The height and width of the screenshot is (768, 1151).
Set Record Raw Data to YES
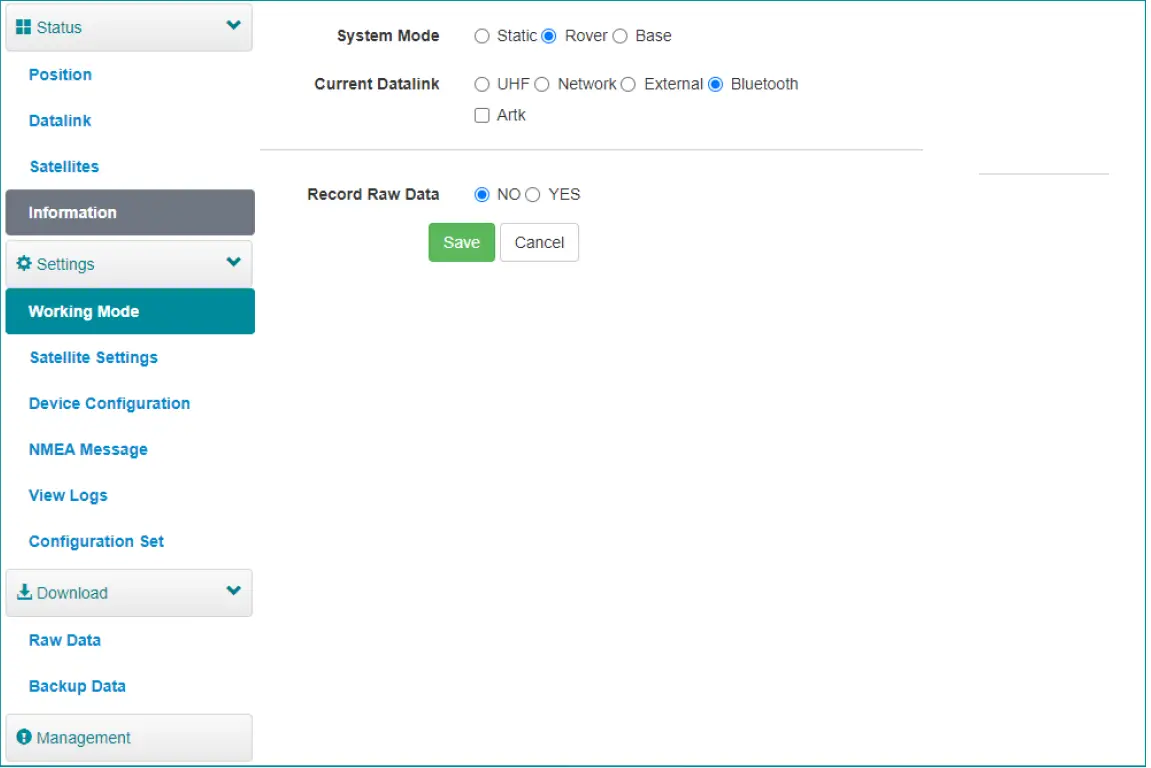(x=533, y=195)
